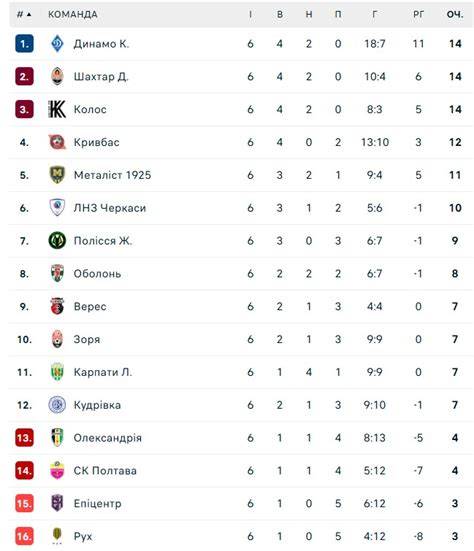Open the ЛНЗ Черкаси team link
This screenshot has width=474, height=551.
coord(110,208)
